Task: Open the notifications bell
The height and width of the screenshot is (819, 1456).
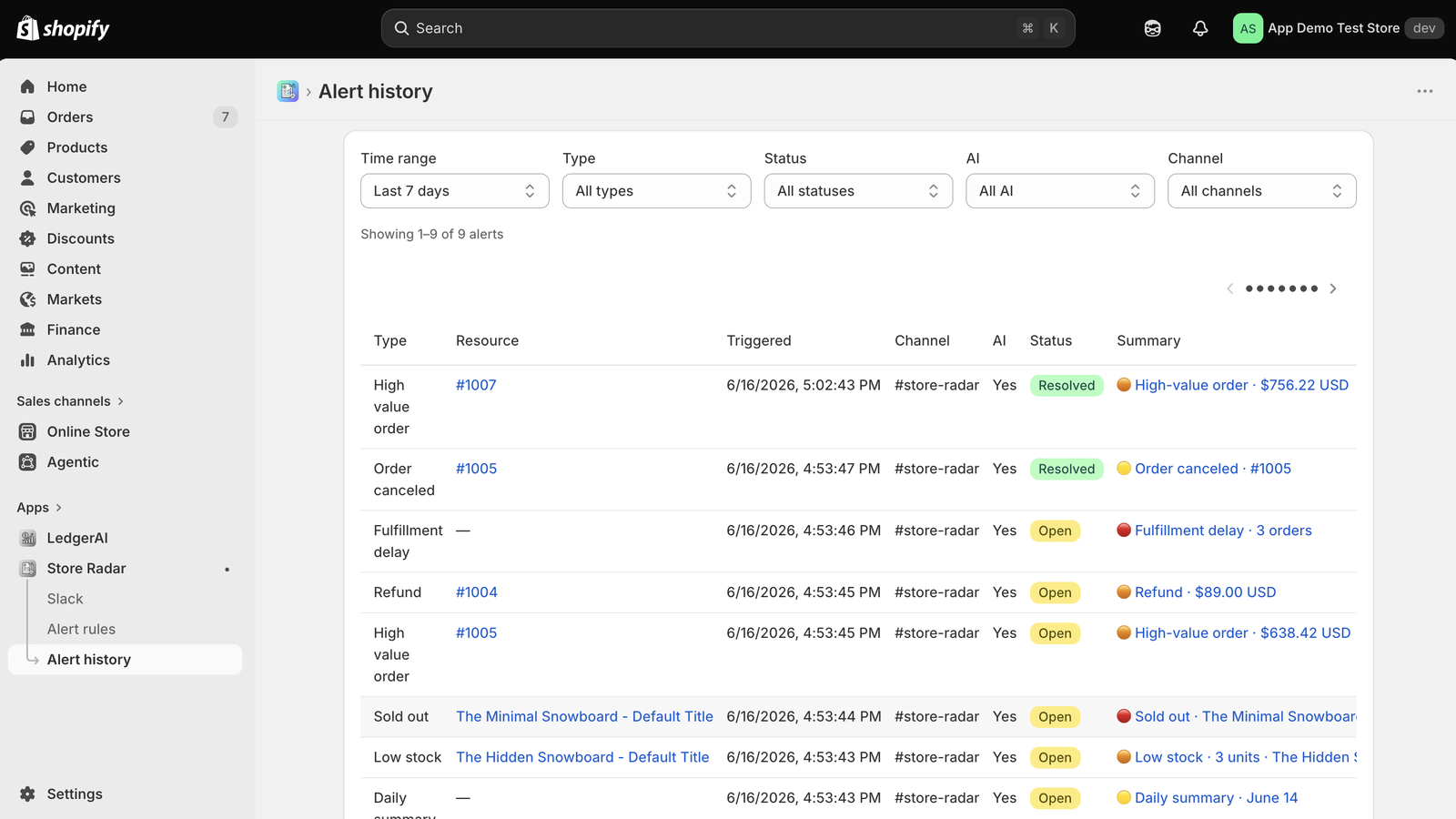Action: click(x=1200, y=28)
